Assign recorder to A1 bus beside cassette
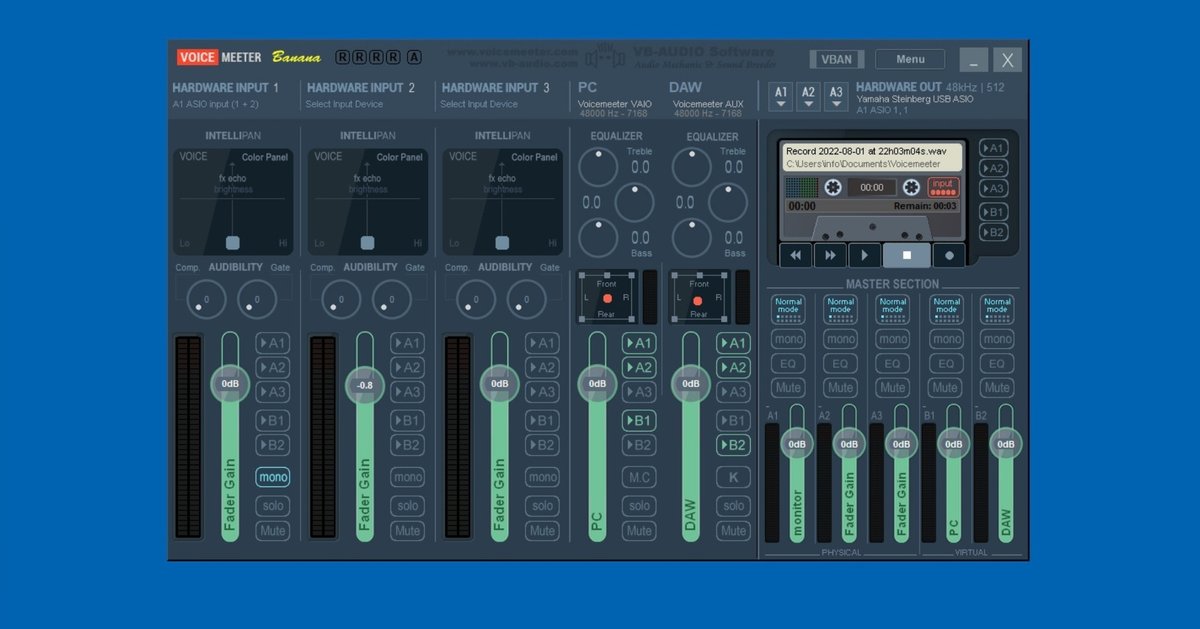 [x=993, y=148]
